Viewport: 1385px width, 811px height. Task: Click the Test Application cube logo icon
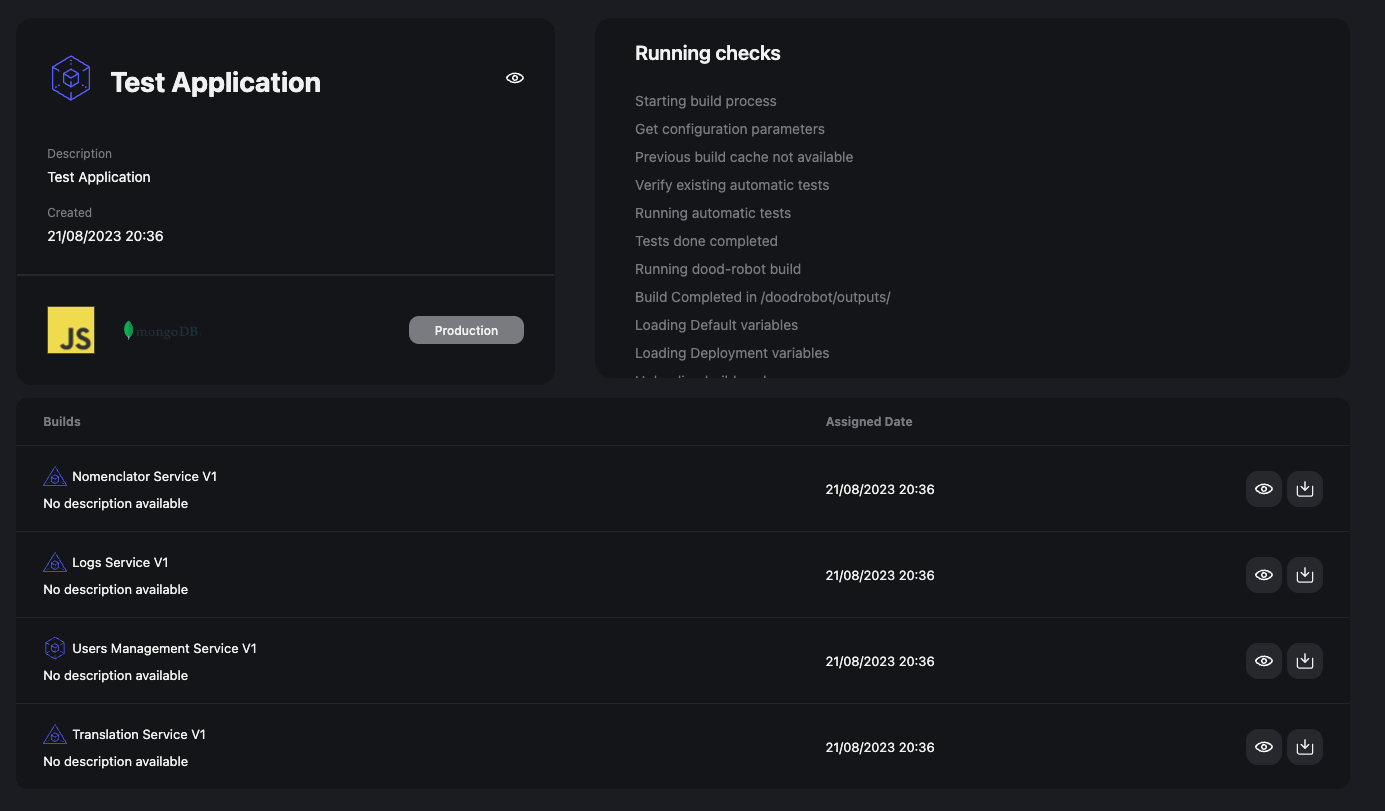71,79
